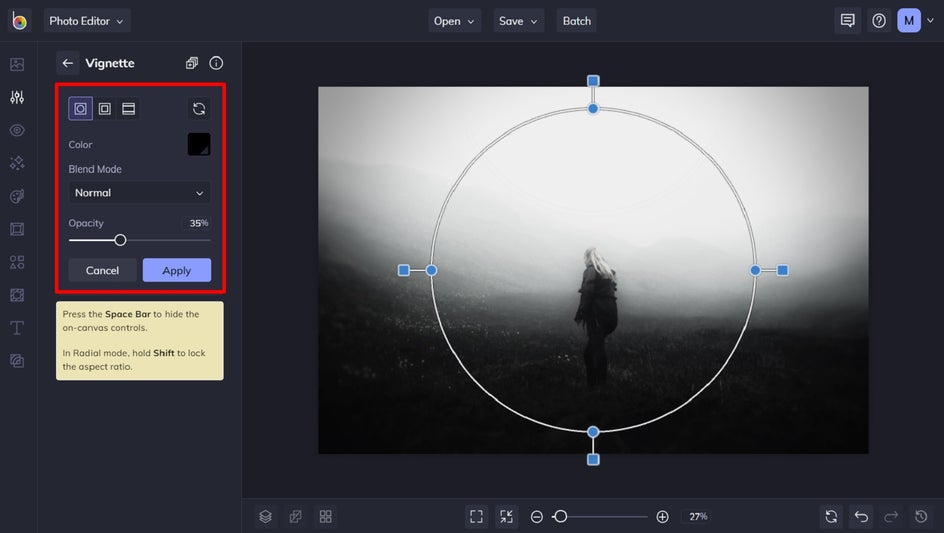
Task: Click the left round handle on circle
Action: [432, 270]
